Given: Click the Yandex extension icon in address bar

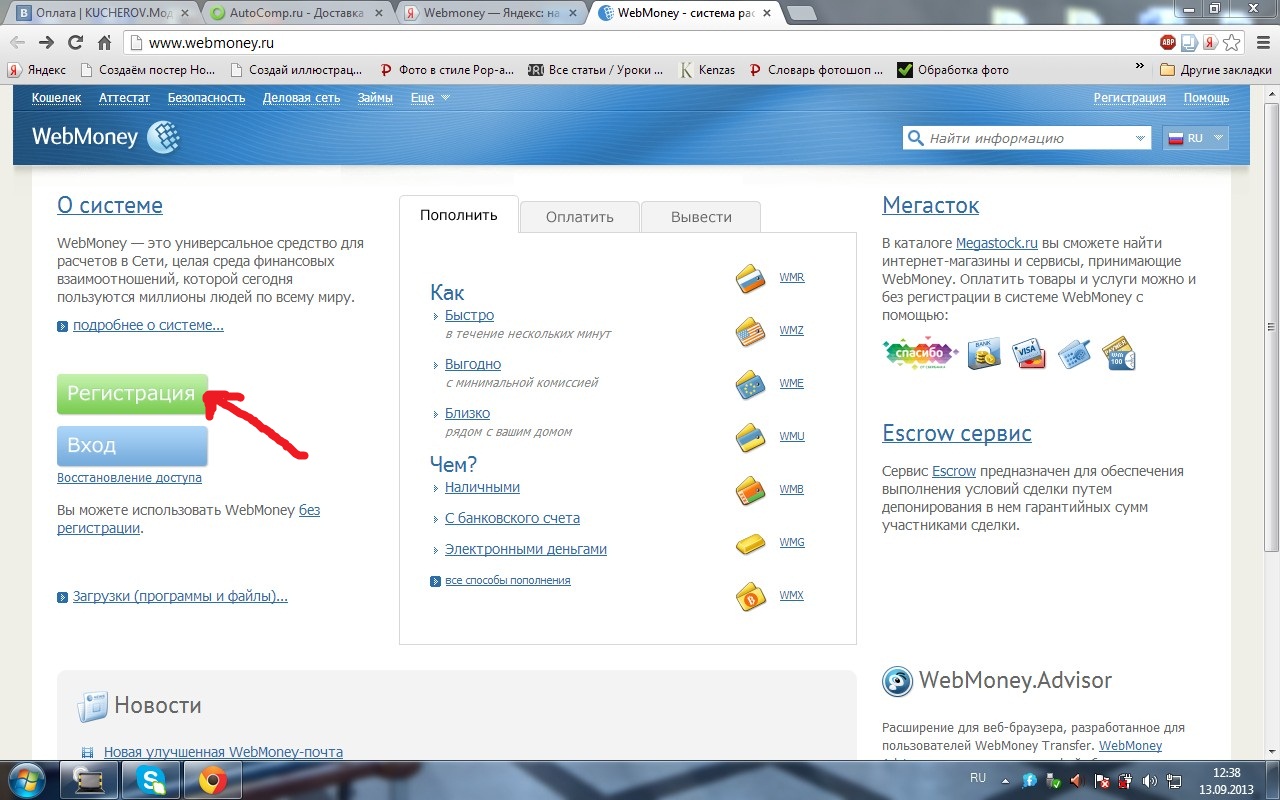Looking at the screenshot, I should [x=1211, y=42].
